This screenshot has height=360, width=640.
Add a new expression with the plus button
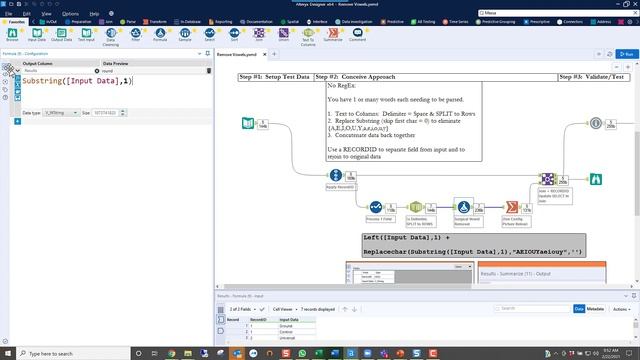(18, 121)
